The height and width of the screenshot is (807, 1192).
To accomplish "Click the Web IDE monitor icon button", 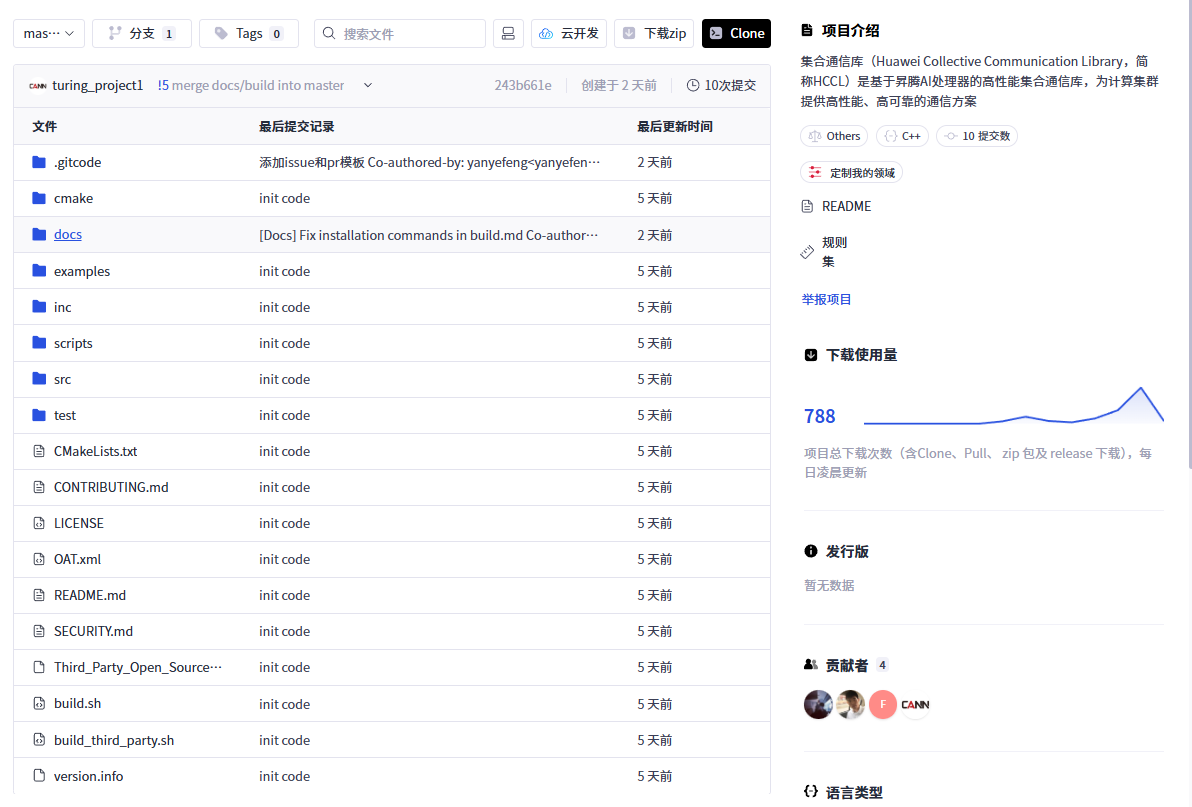I will (x=508, y=33).
